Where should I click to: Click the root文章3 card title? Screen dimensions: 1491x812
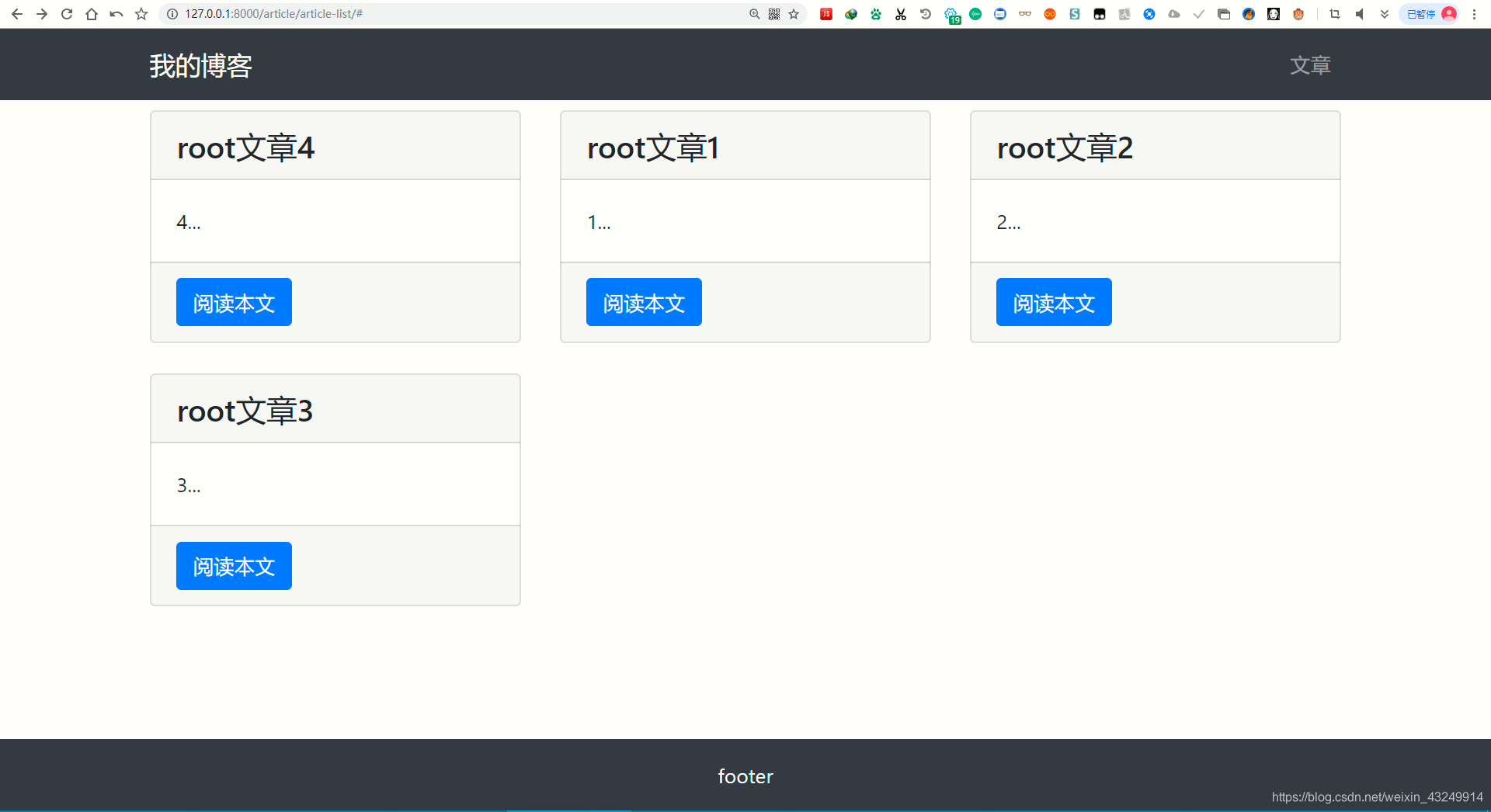[245, 411]
